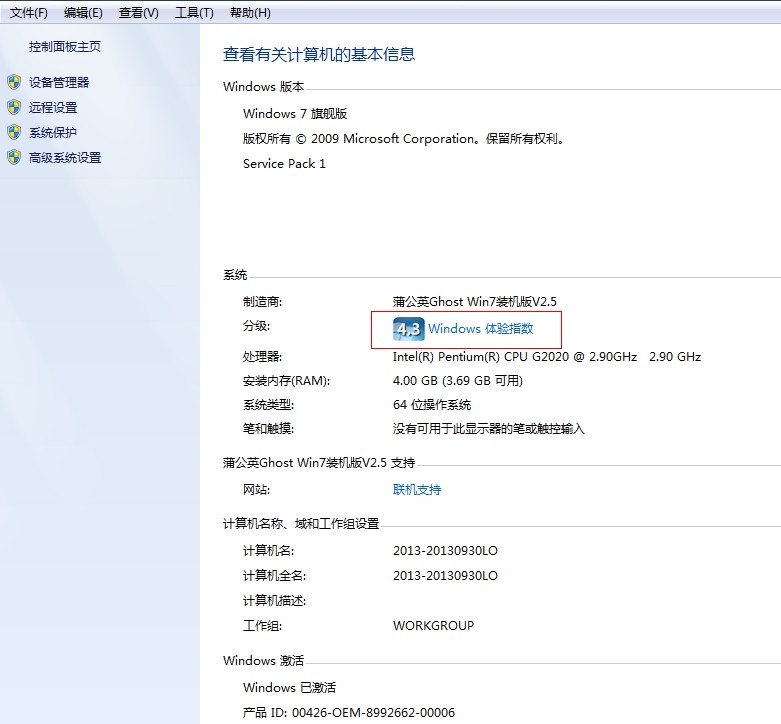The image size is (781, 724).
Task: Click the shield icon beside 高级系统设置
Action: [14, 157]
